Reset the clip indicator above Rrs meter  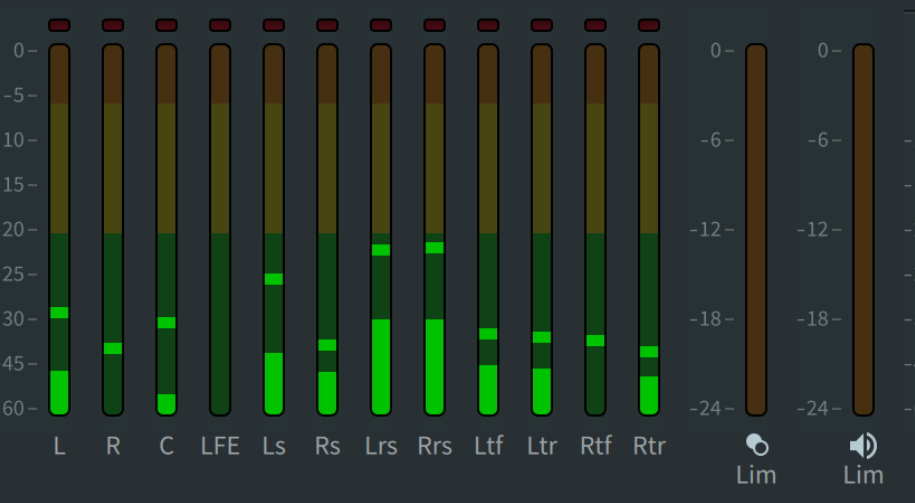click(x=435, y=25)
